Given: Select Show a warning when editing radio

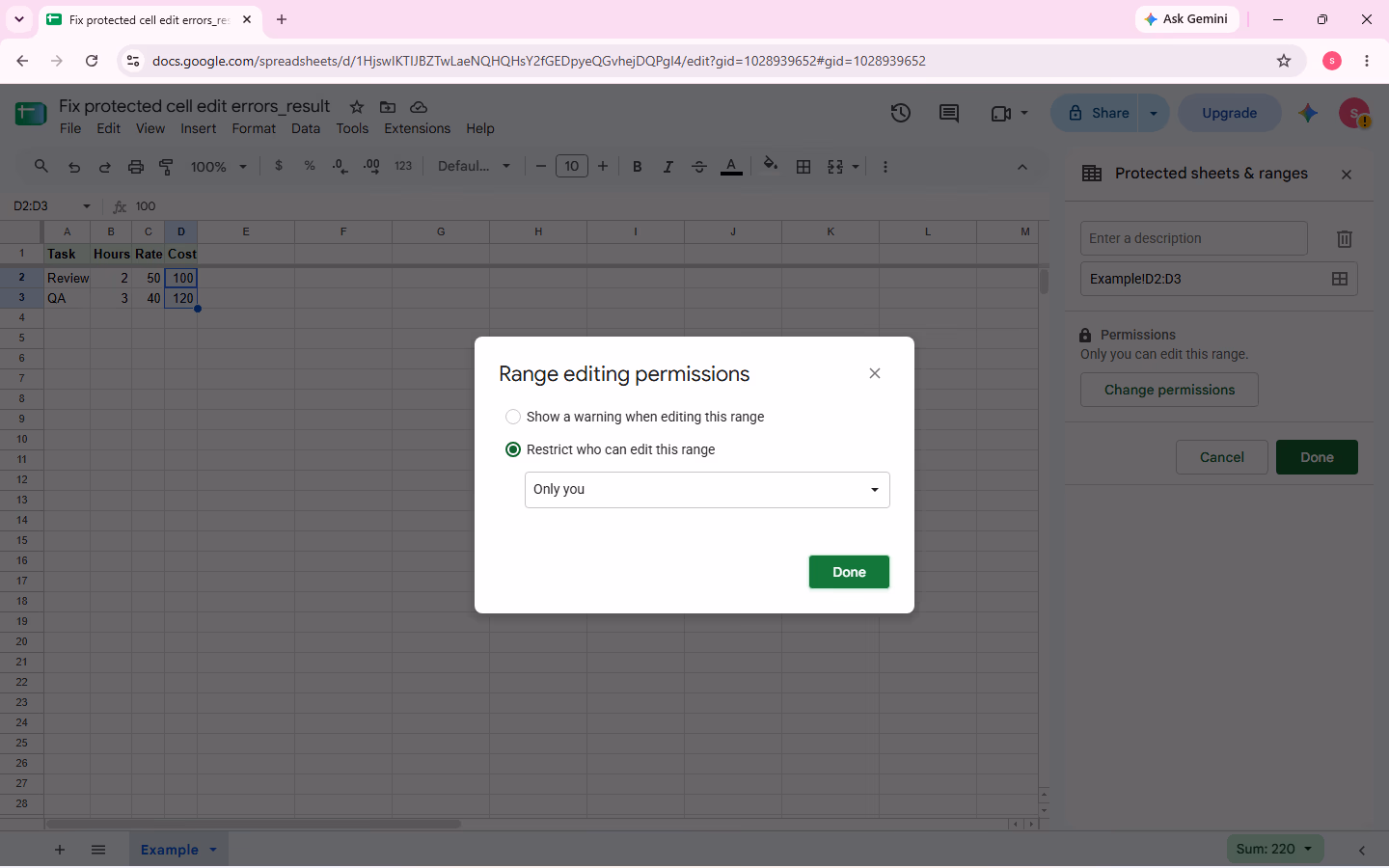Looking at the screenshot, I should [x=513, y=417].
